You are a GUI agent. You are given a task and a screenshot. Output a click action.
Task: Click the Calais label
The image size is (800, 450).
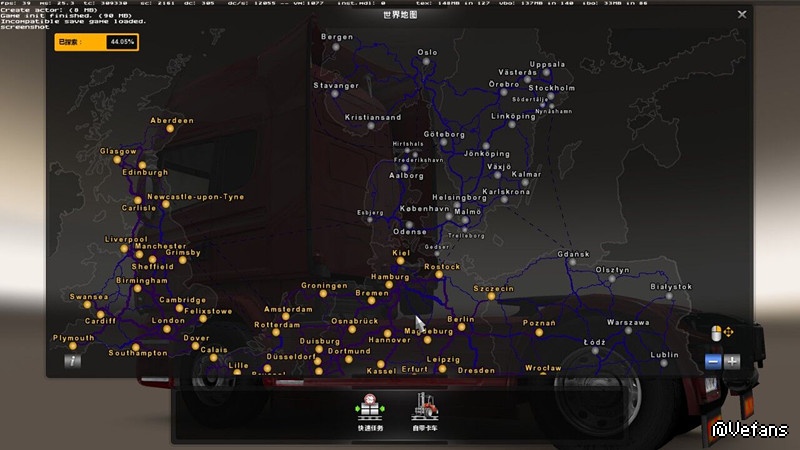tap(214, 350)
